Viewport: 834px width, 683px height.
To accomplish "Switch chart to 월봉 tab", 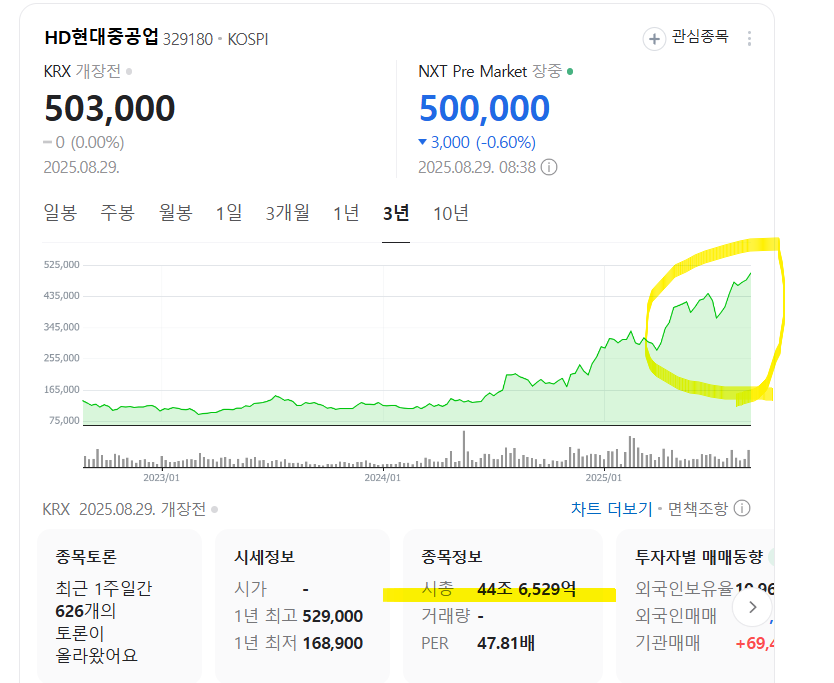I will (176, 213).
